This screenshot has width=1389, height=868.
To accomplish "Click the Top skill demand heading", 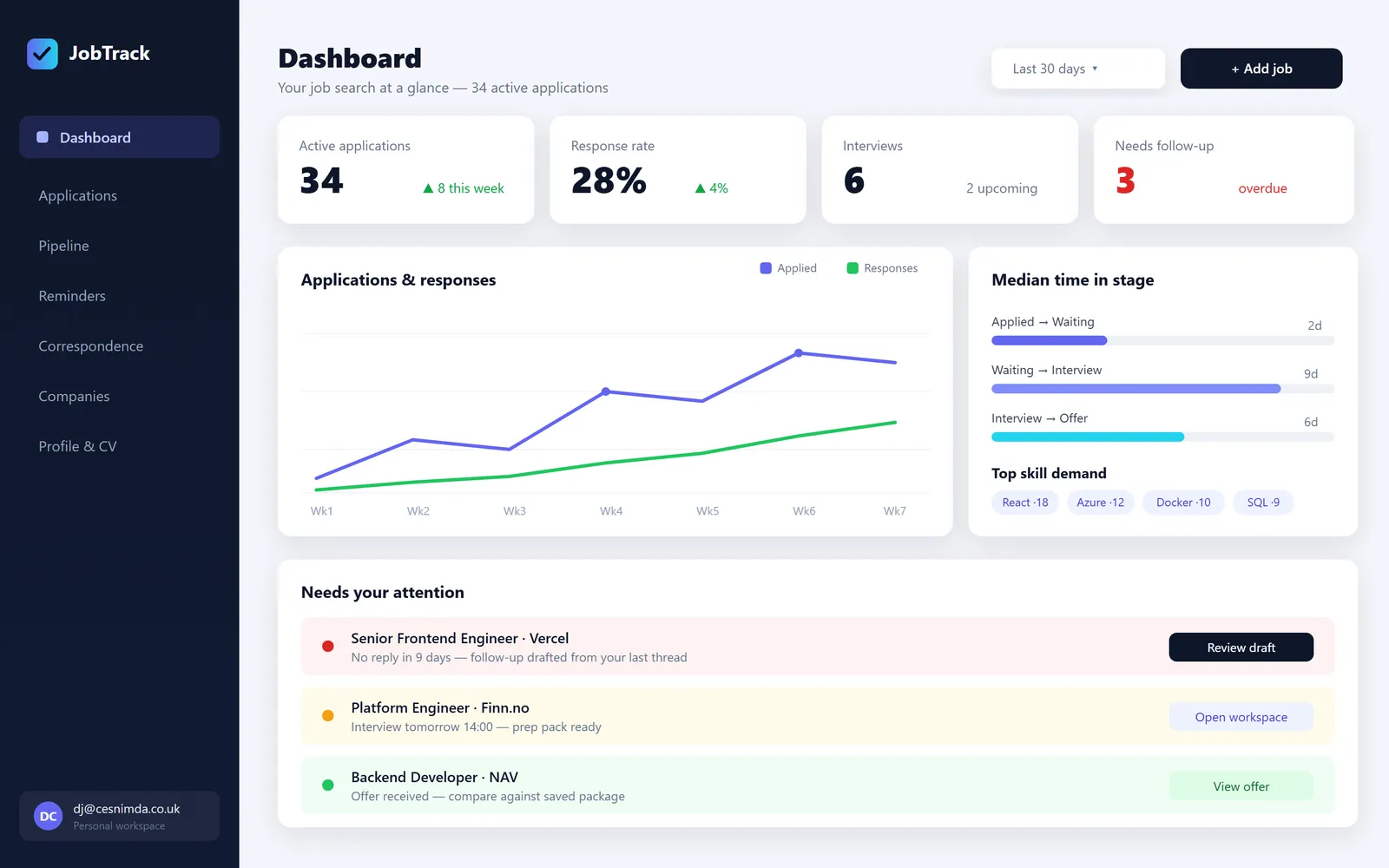I will pos(1049,473).
